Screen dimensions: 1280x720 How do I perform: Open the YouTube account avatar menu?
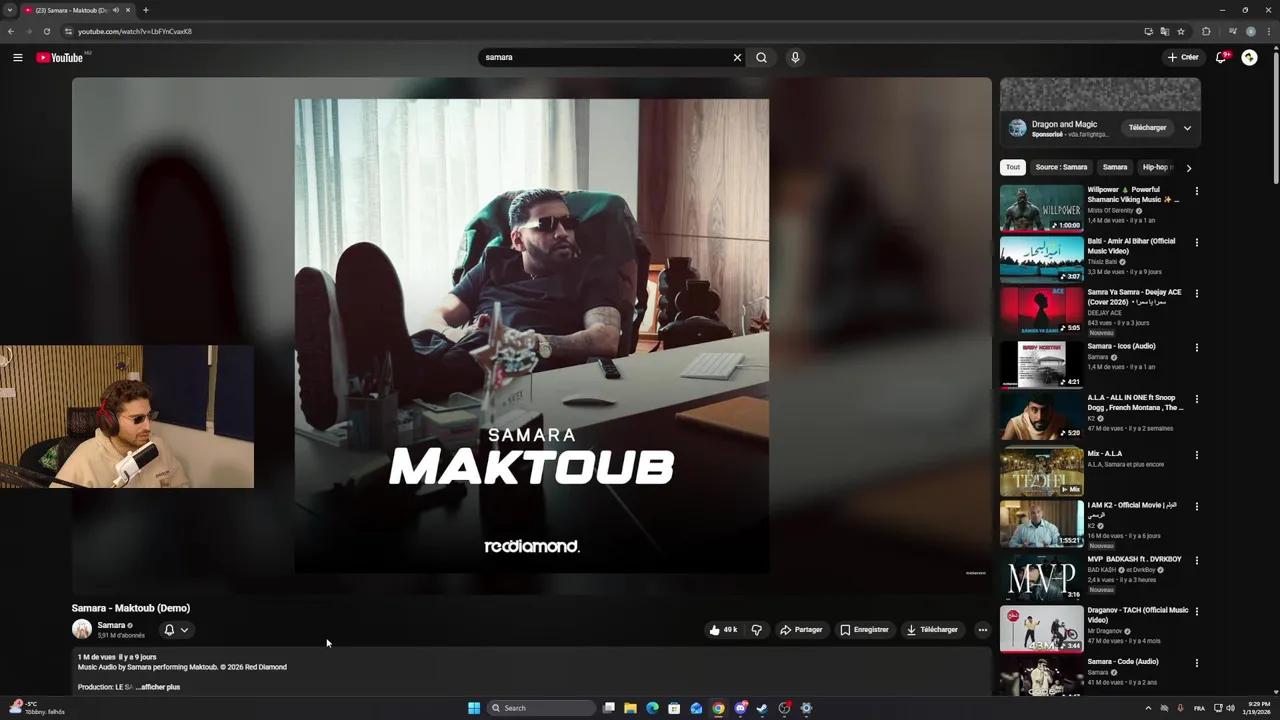pyautogui.click(x=1249, y=57)
